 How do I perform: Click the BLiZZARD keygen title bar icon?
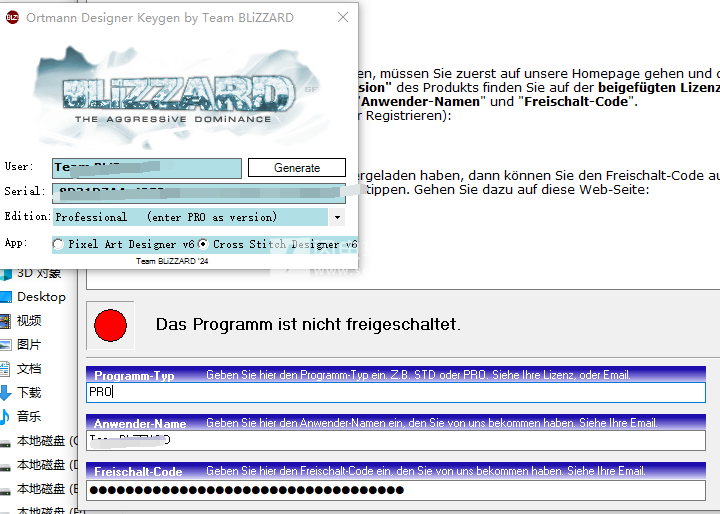[x=12, y=17]
